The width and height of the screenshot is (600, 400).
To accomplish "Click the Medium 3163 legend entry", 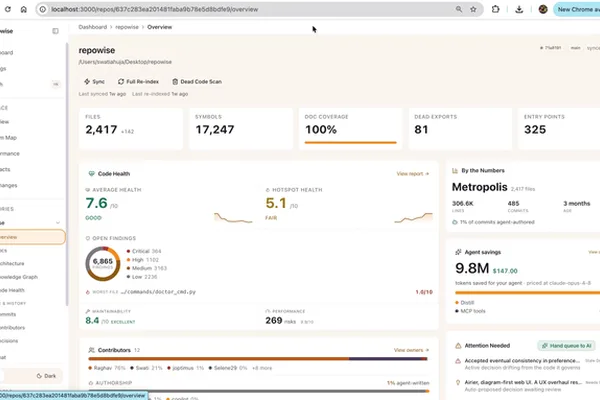I will pos(147,268).
